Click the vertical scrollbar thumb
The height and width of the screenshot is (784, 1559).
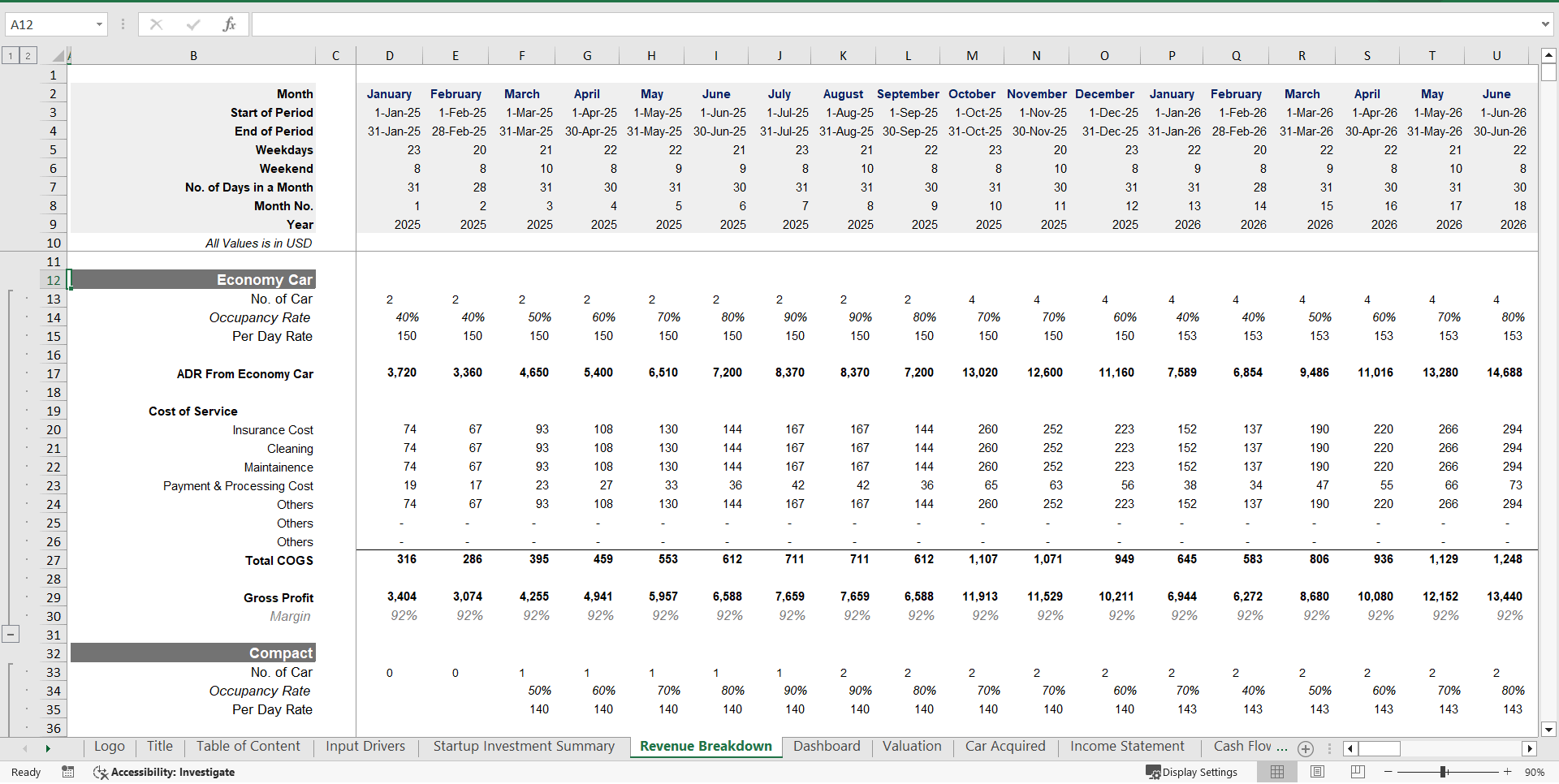coord(1548,72)
